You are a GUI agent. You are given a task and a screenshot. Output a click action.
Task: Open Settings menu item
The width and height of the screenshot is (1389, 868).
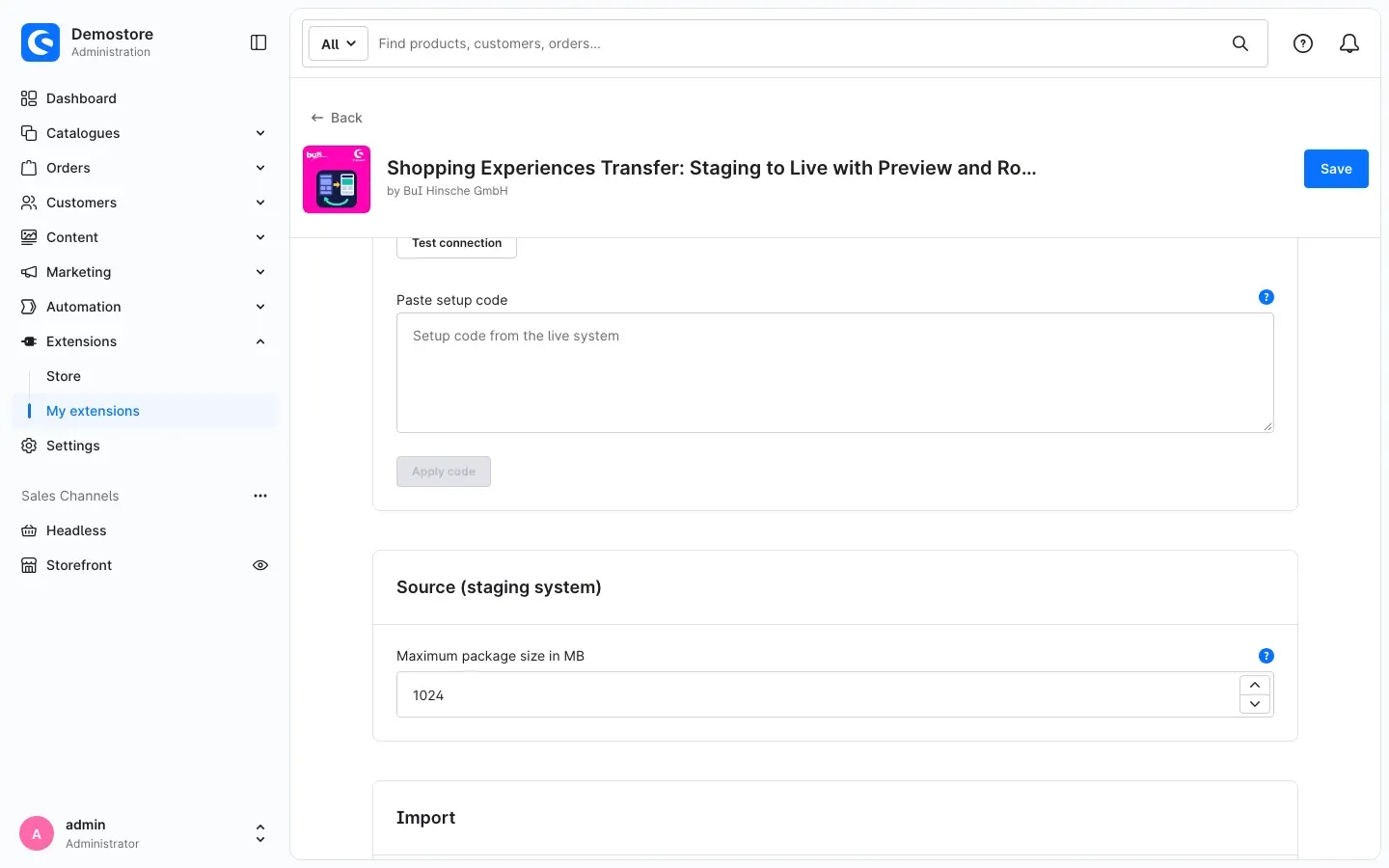[145, 446]
